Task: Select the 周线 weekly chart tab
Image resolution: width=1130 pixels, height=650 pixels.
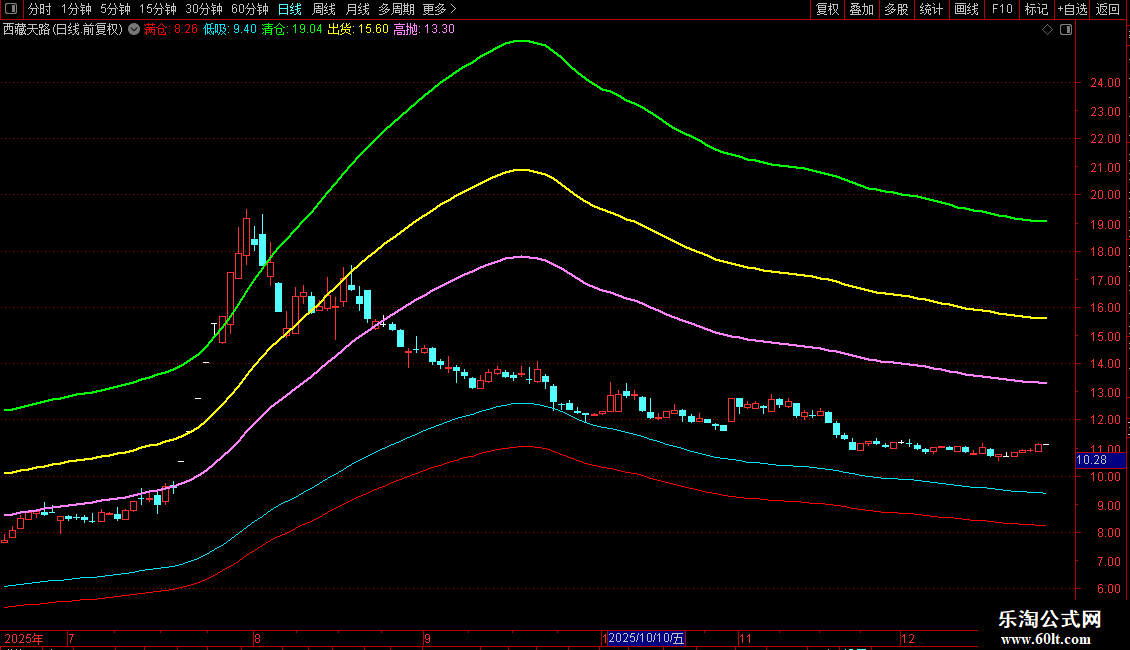Action: [x=324, y=9]
